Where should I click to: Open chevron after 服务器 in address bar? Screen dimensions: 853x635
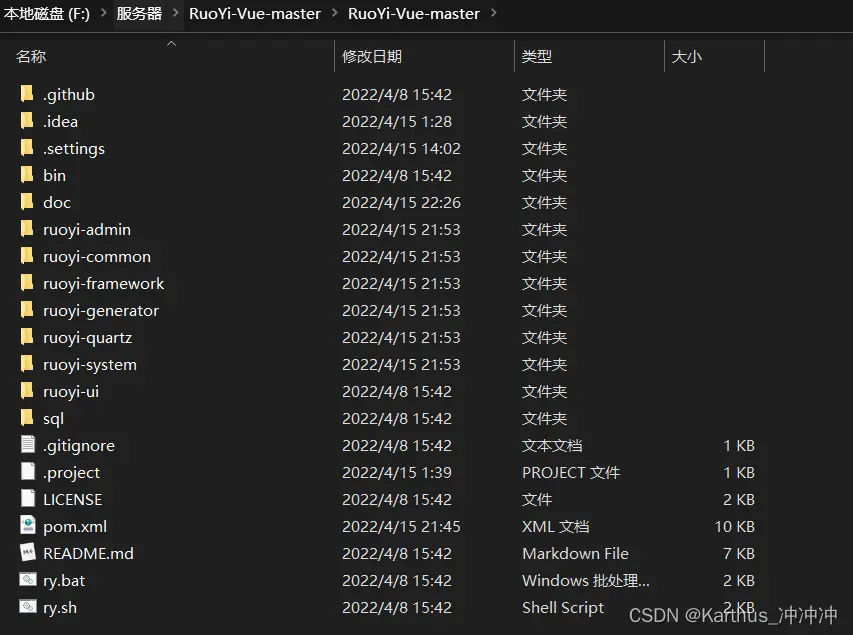pyautogui.click(x=176, y=14)
